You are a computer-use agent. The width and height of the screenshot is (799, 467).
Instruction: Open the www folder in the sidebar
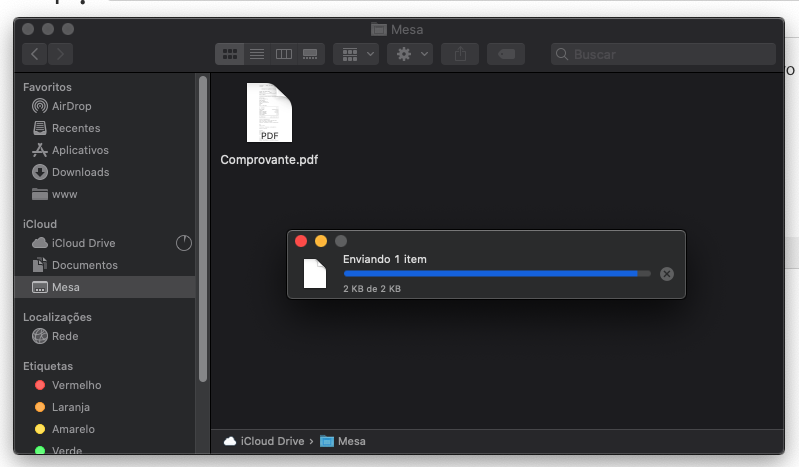pos(104,194)
